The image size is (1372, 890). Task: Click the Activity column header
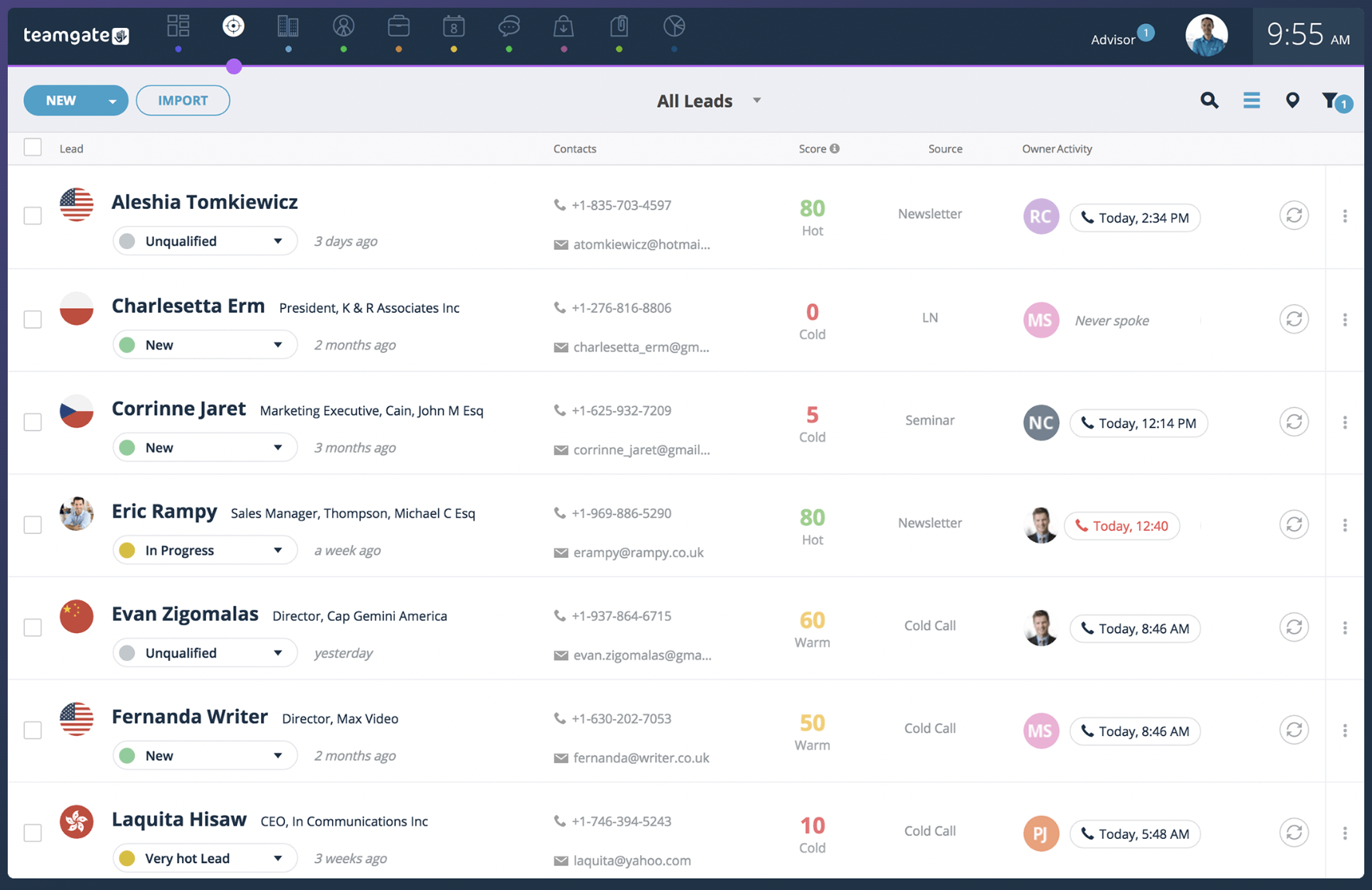pos(1075,149)
